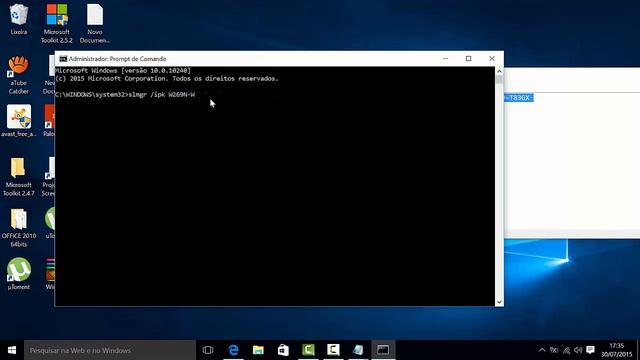Open the volume control in tray

(x=578, y=350)
